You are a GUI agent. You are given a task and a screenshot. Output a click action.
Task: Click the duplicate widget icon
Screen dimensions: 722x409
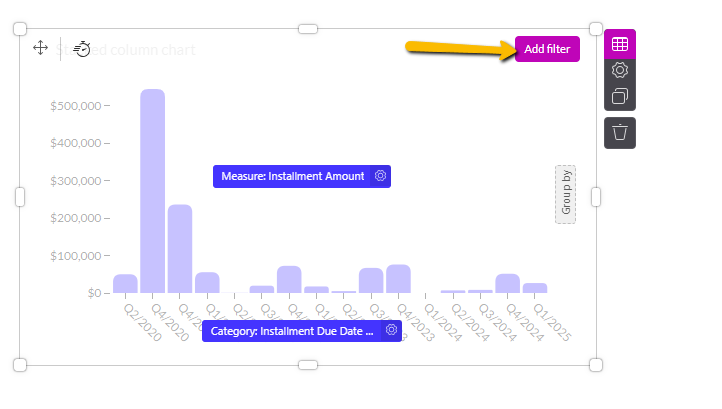coord(620,96)
